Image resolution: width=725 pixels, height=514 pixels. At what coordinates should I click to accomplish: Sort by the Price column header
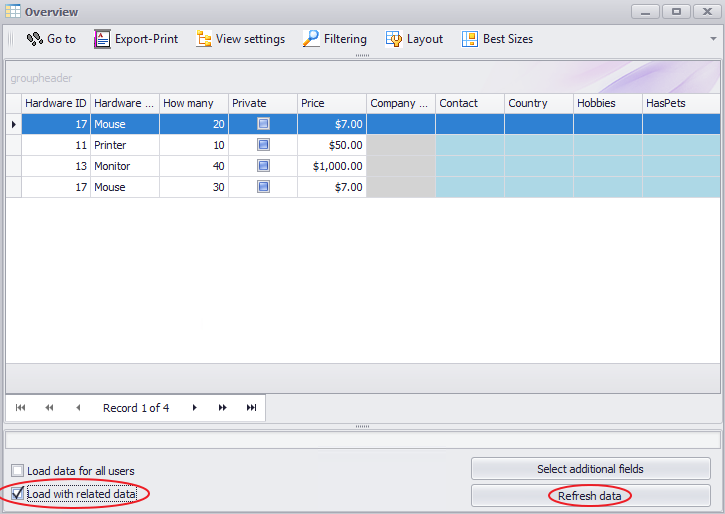tap(331, 103)
